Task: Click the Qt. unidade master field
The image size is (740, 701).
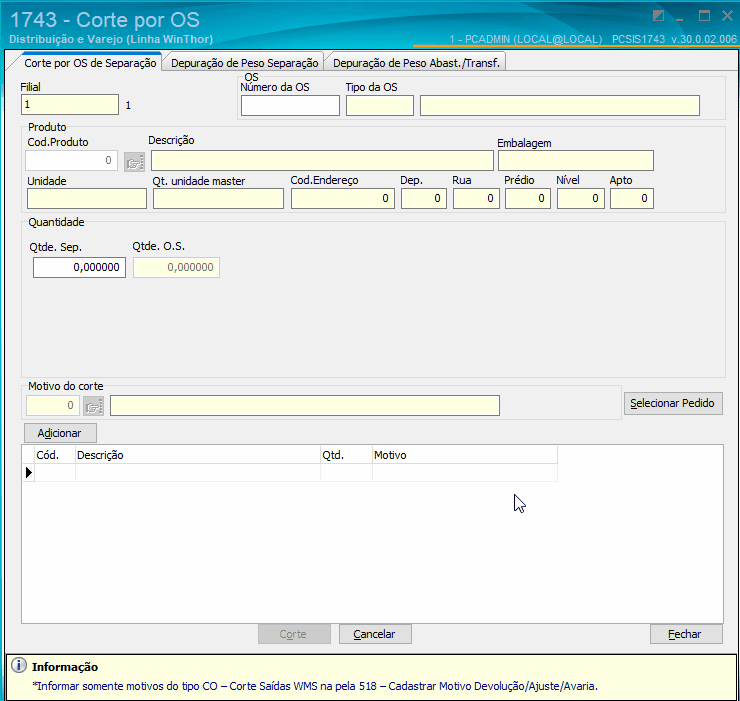Action: 219,199
